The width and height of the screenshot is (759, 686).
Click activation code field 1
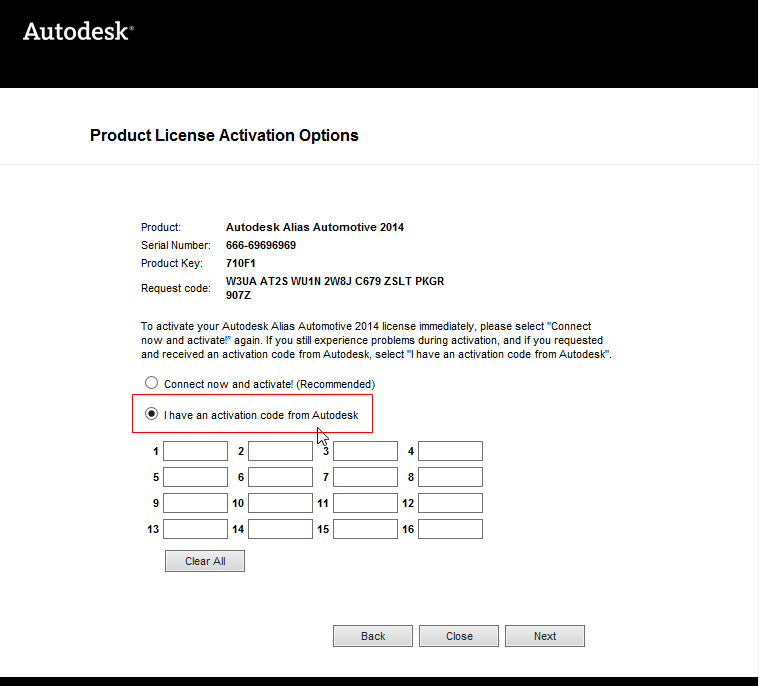pos(196,451)
